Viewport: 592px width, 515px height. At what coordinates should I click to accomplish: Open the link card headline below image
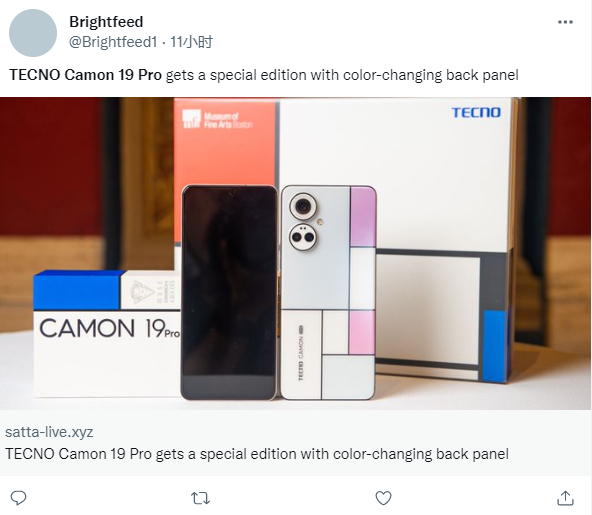[x=257, y=453]
